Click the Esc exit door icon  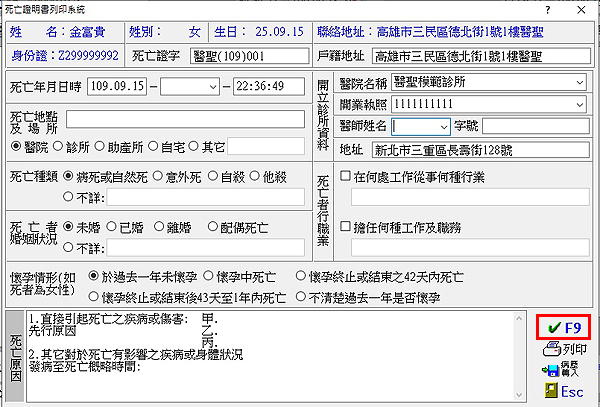(x=562, y=392)
